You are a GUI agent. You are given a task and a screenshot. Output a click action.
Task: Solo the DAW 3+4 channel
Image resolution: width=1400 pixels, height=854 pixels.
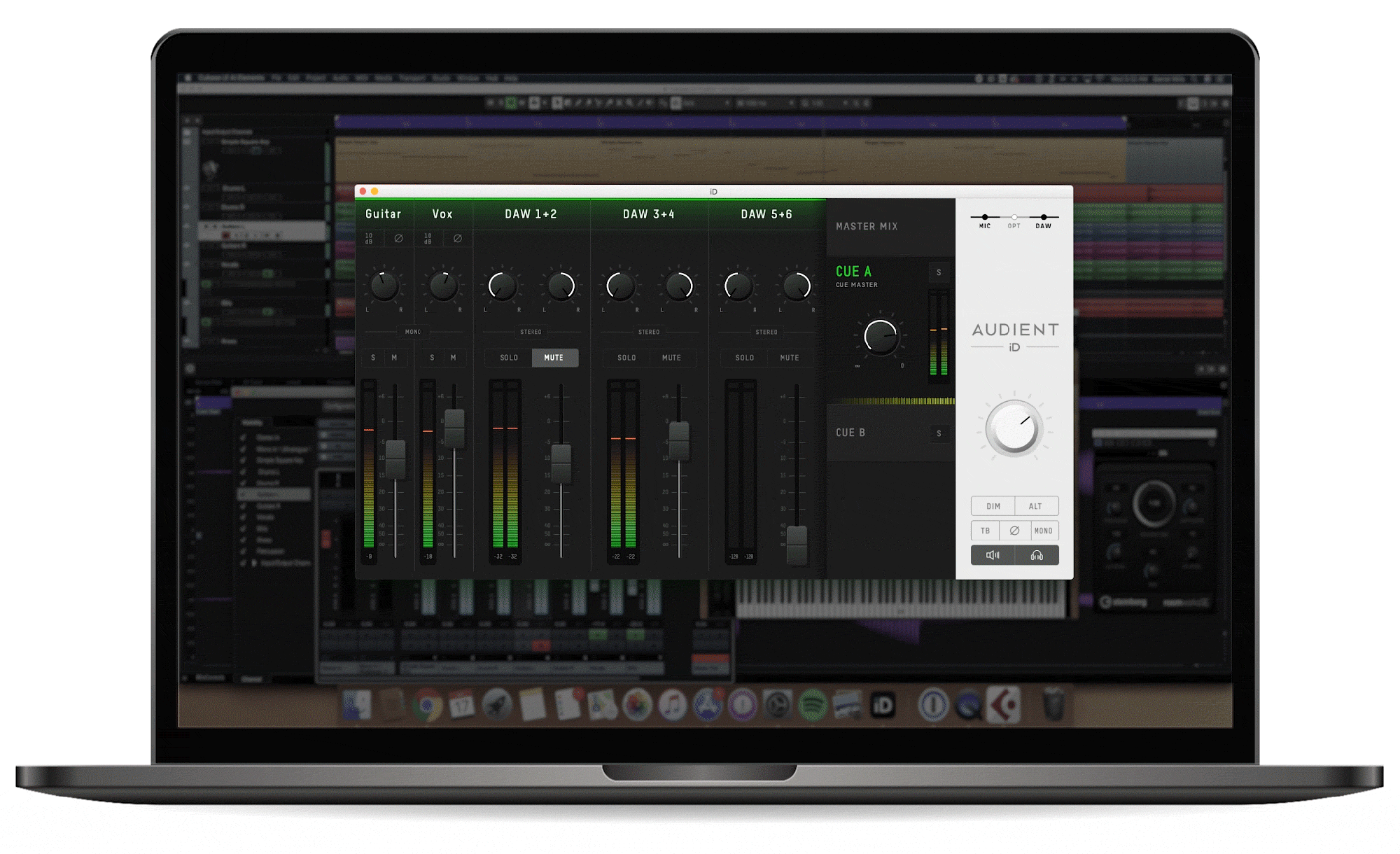coord(626,358)
